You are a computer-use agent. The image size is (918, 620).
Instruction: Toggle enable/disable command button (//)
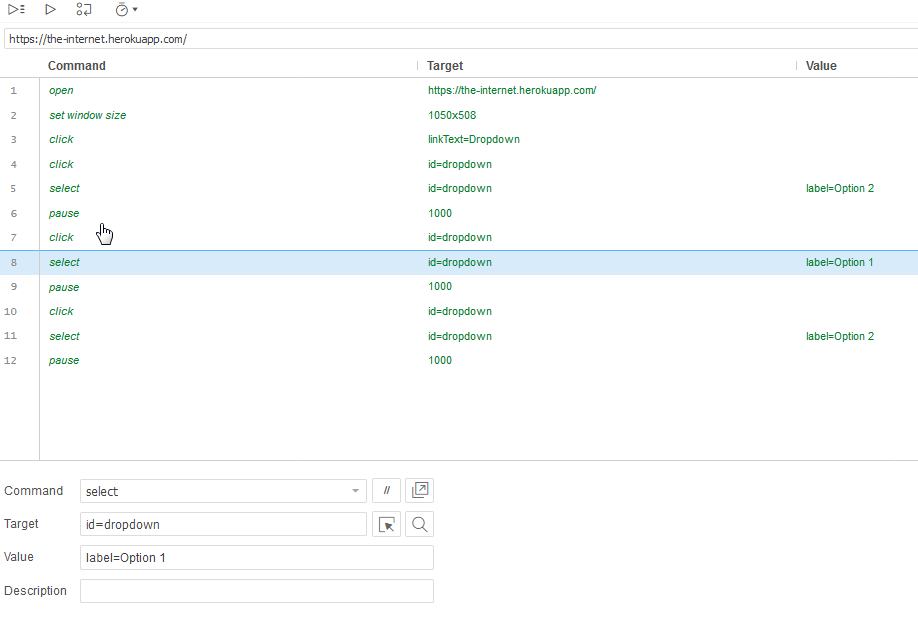386,491
